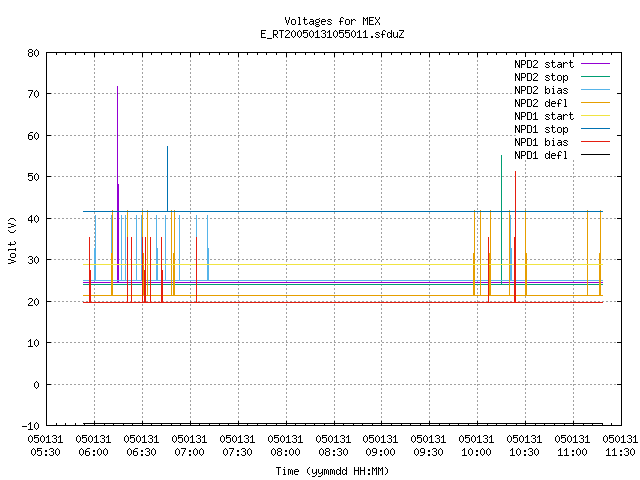Click the purple NPD2 start legend line
Image resolution: width=640 pixels, height=480 pixels.
point(595,64)
